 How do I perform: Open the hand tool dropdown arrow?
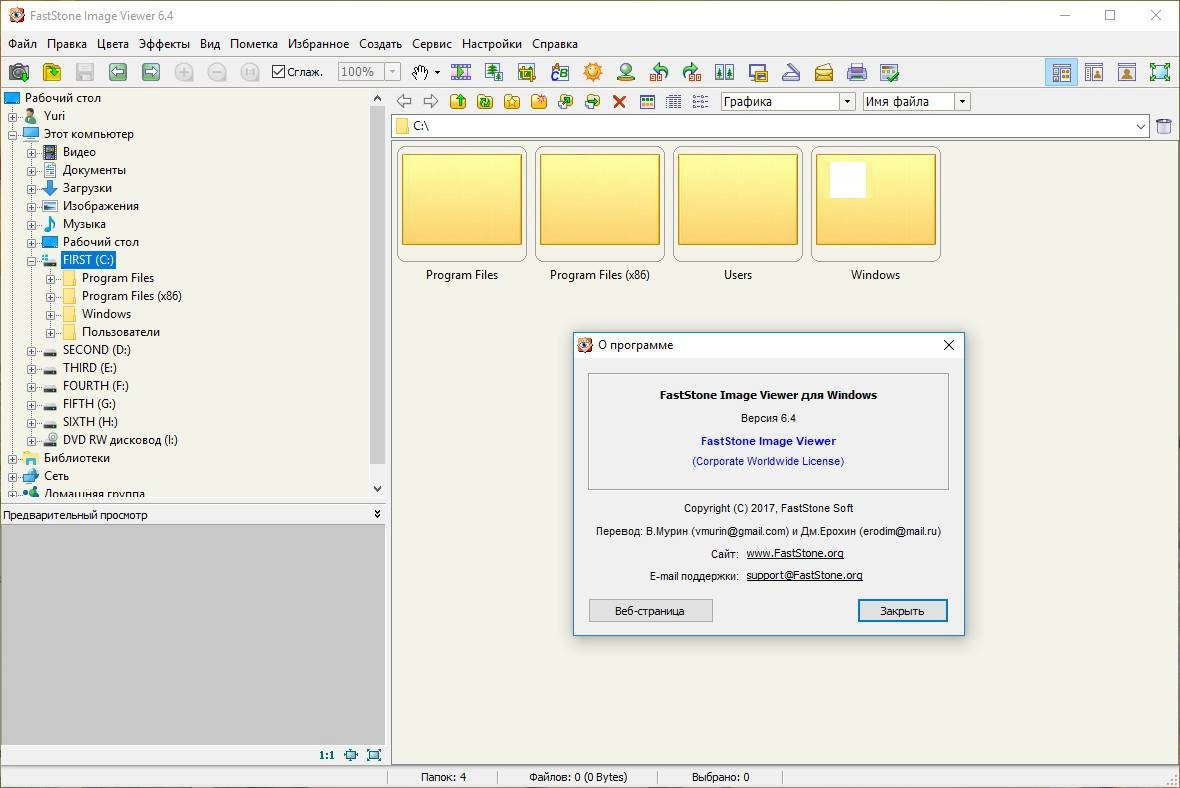(437, 72)
